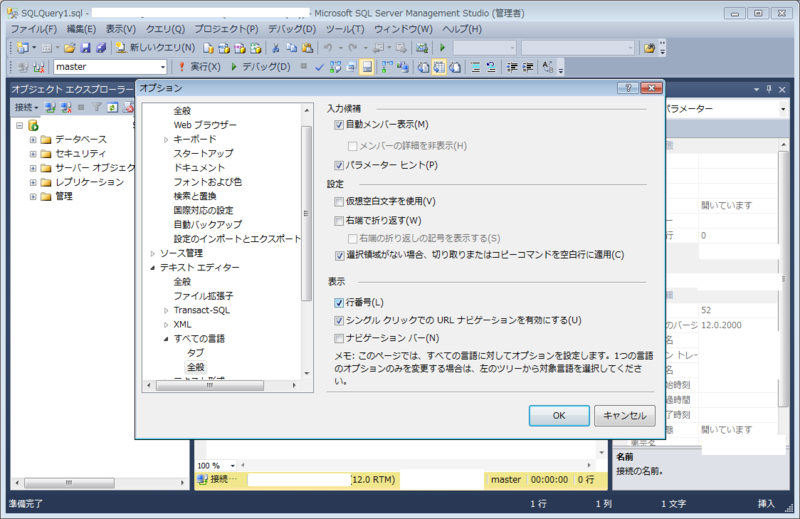This screenshot has height=519, width=800.
Task: Uncheck 自動メンバー表示(M) checkbox
Action: tap(339, 125)
